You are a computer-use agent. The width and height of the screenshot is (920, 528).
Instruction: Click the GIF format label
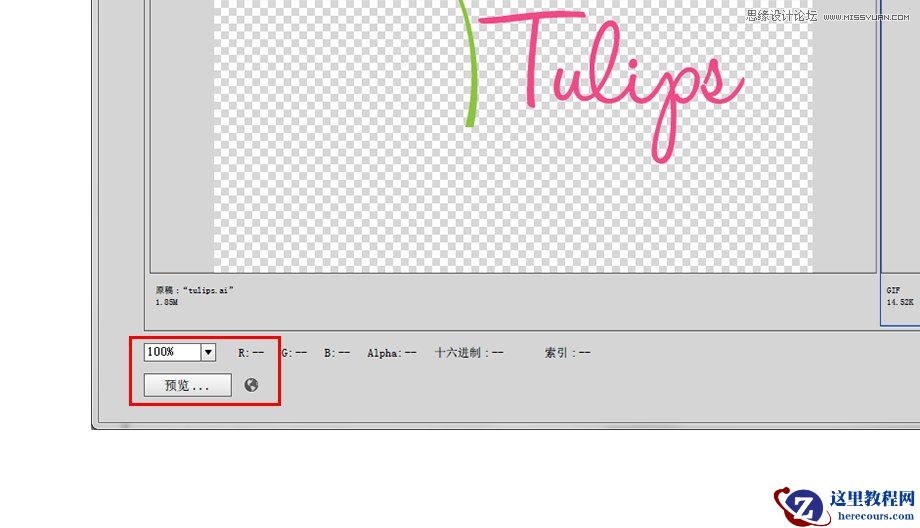893,290
